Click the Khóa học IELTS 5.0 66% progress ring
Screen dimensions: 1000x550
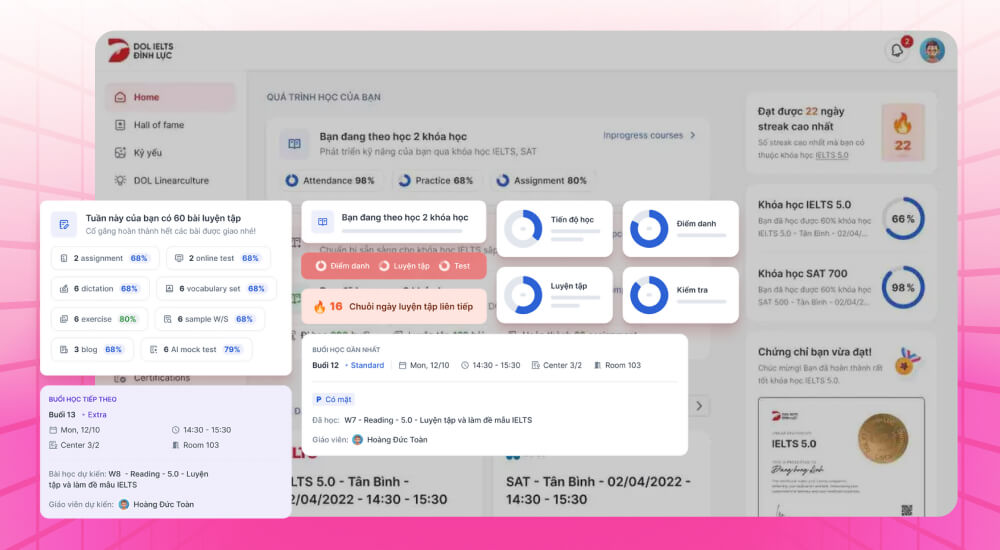pyautogui.click(x=903, y=219)
